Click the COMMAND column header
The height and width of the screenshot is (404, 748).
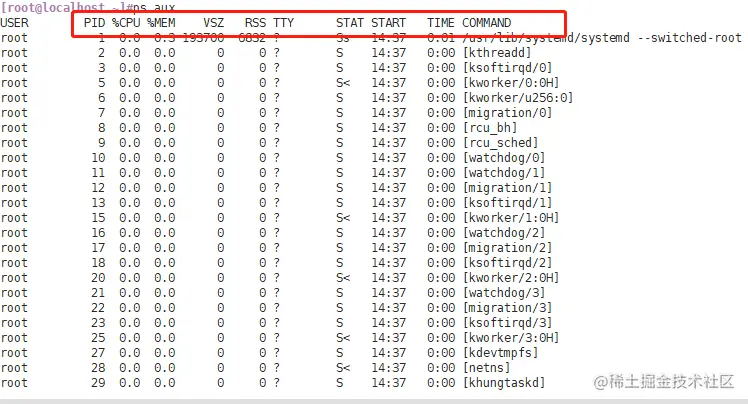tap(487, 23)
